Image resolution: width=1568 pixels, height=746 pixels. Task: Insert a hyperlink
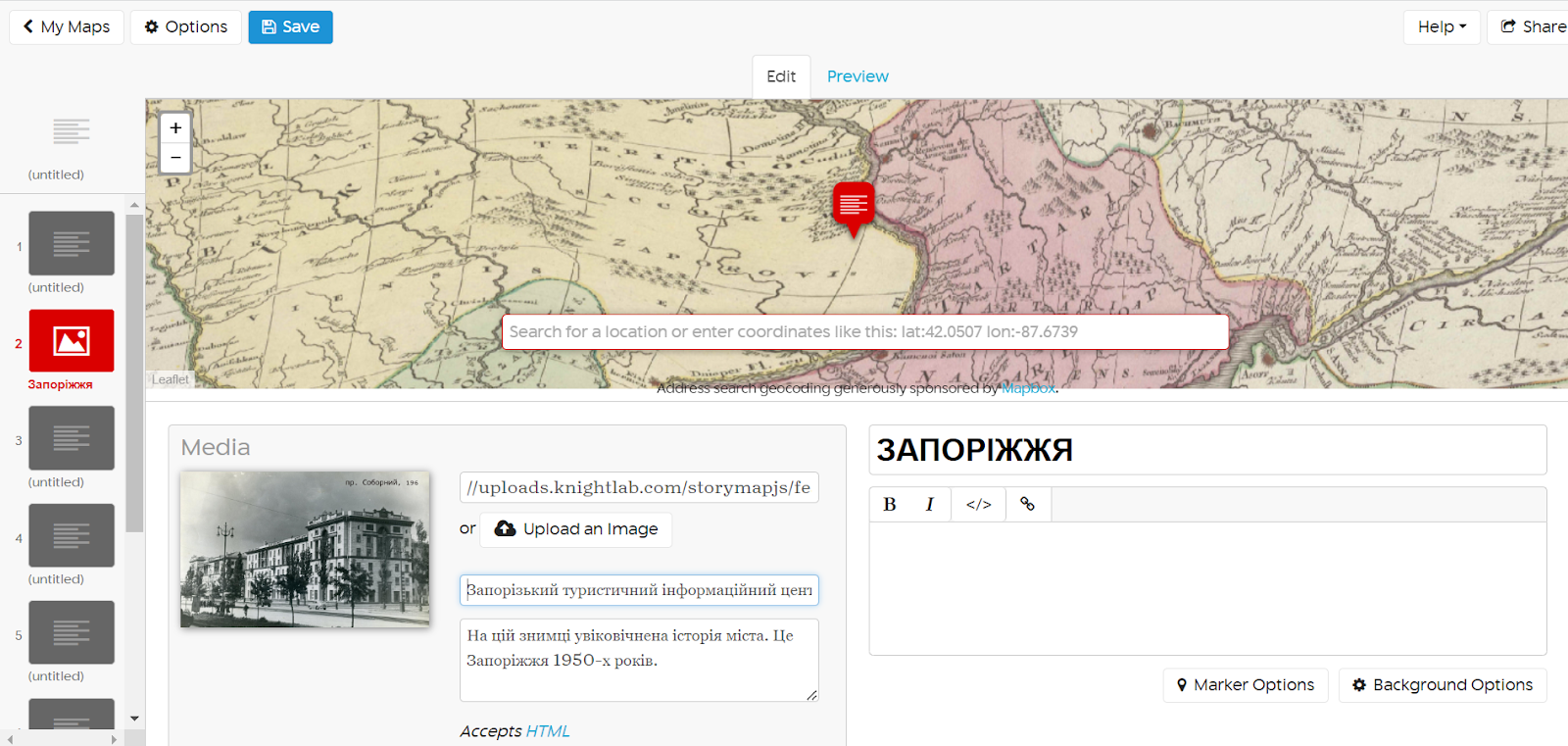point(1027,504)
